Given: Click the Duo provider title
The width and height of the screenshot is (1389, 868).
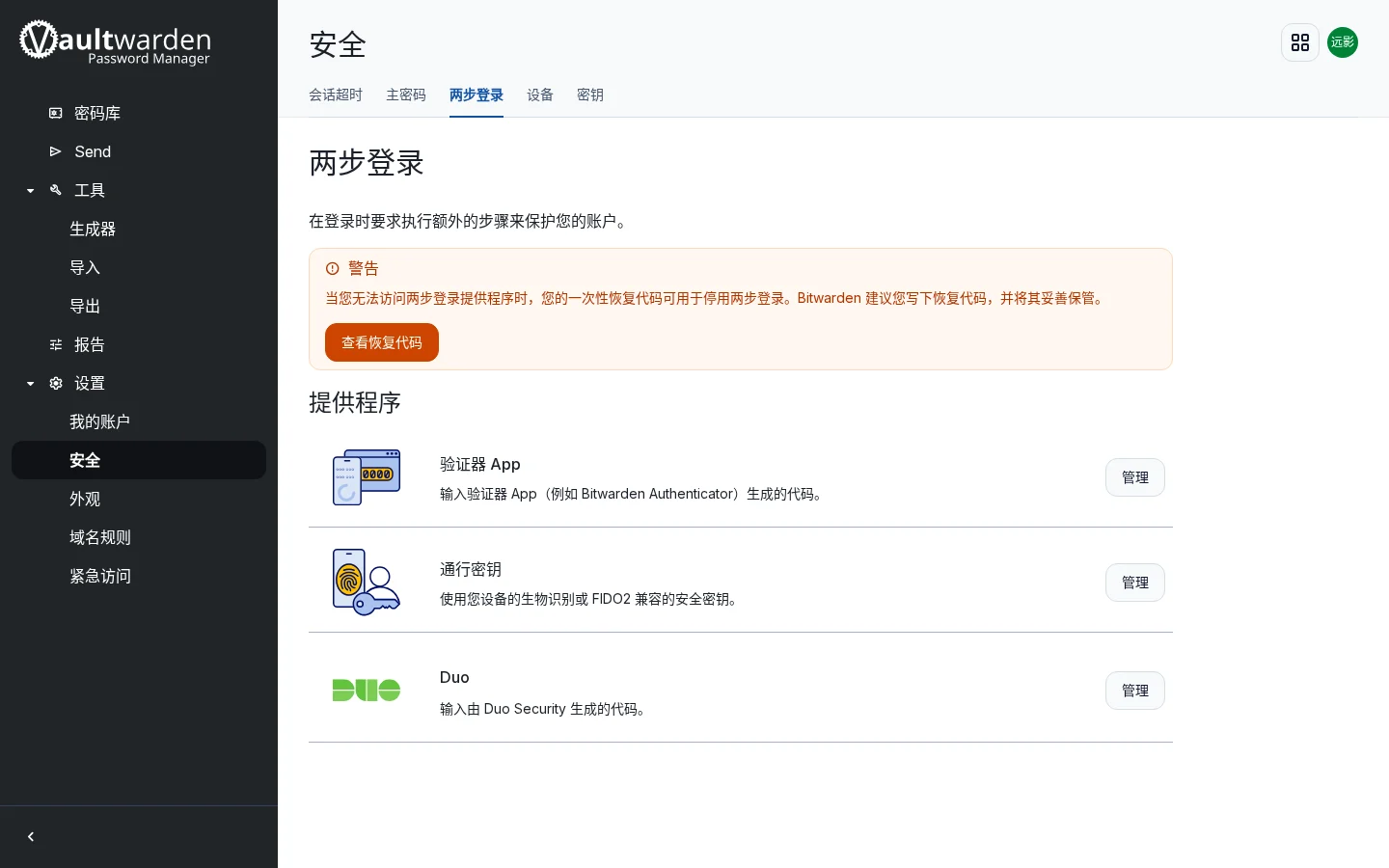Looking at the screenshot, I should point(454,677).
